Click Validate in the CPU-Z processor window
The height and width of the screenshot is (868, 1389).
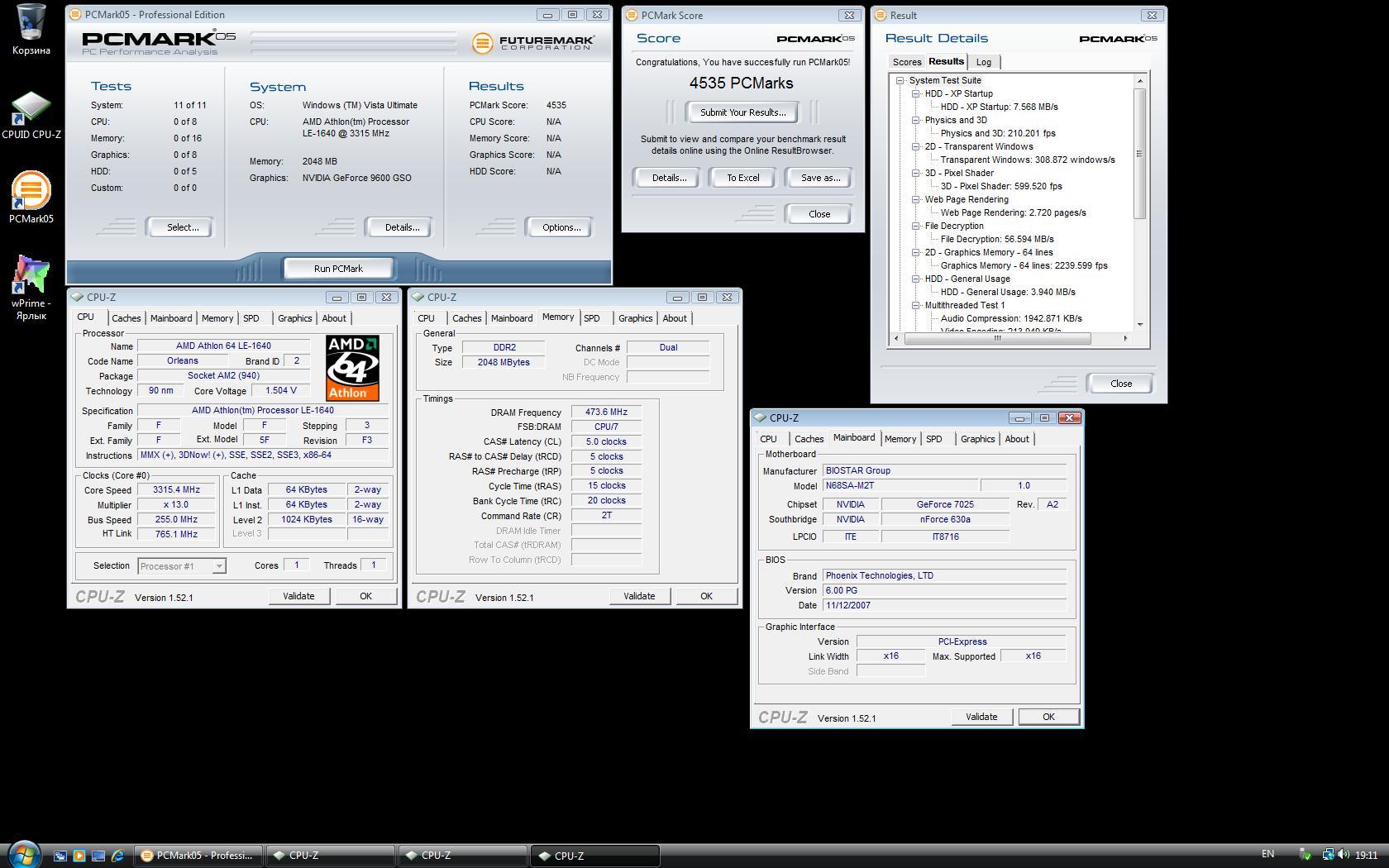tap(298, 596)
